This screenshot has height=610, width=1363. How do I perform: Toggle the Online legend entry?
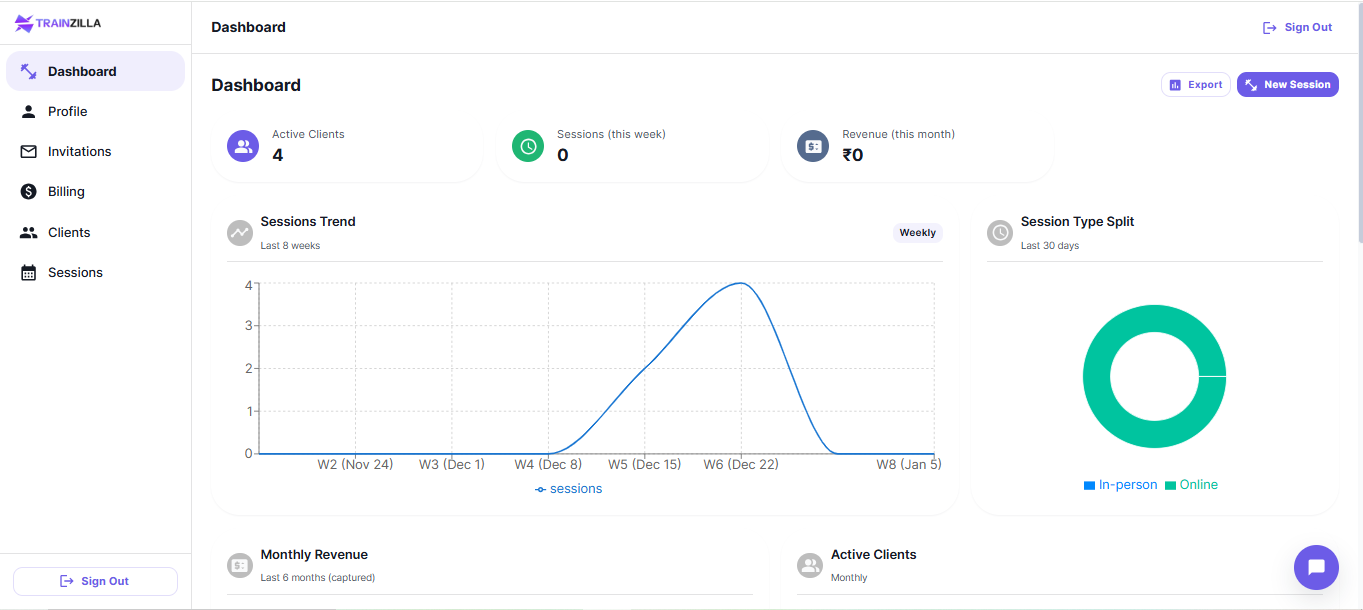[x=1191, y=484]
